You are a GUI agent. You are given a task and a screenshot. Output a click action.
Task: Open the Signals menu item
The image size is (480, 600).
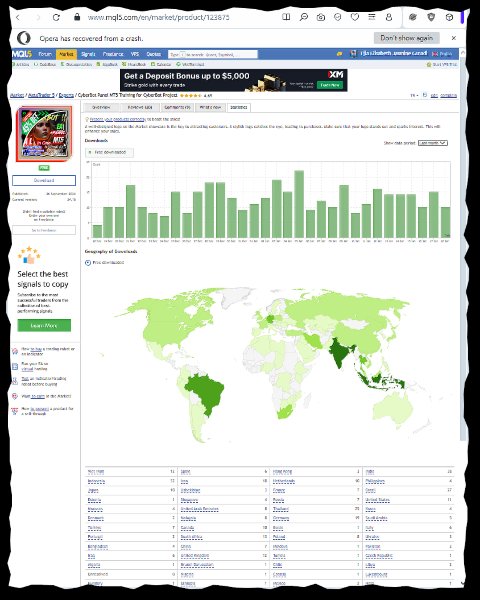88,54
